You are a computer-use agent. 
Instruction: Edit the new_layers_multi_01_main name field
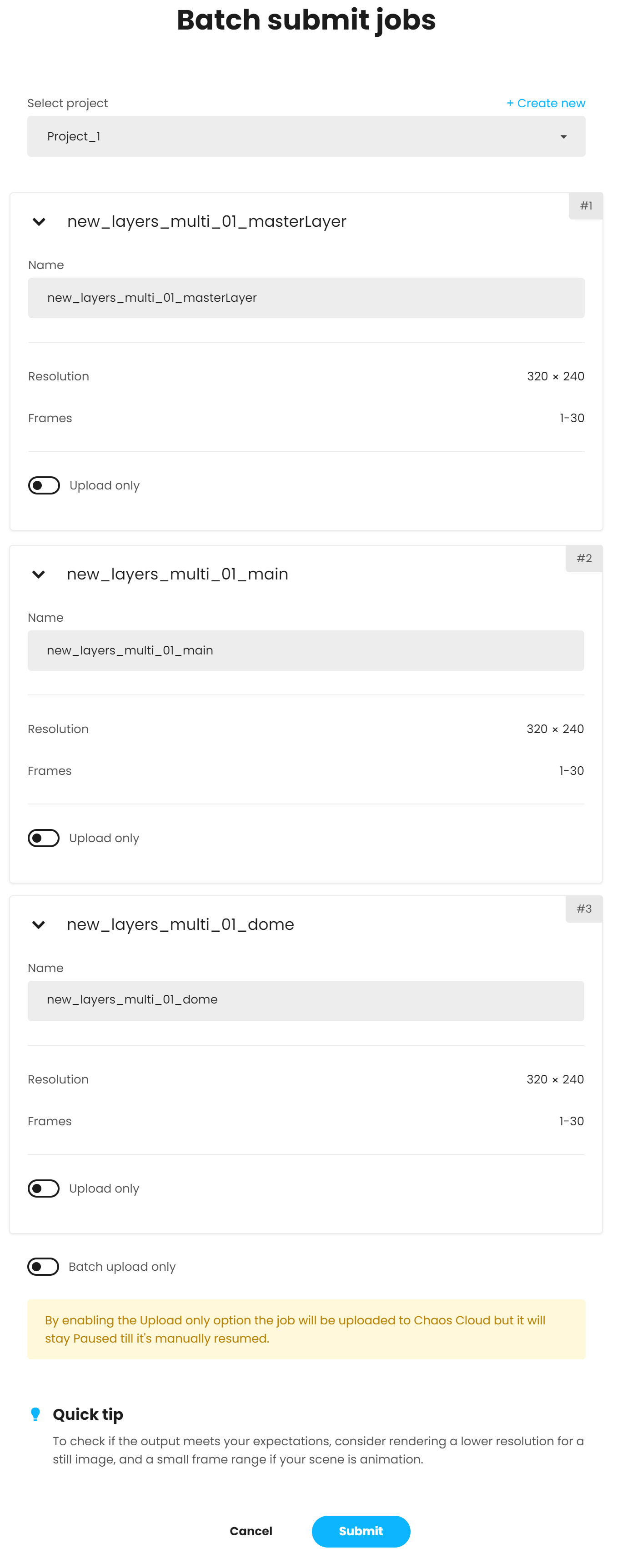pyautogui.click(x=306, y=651)
